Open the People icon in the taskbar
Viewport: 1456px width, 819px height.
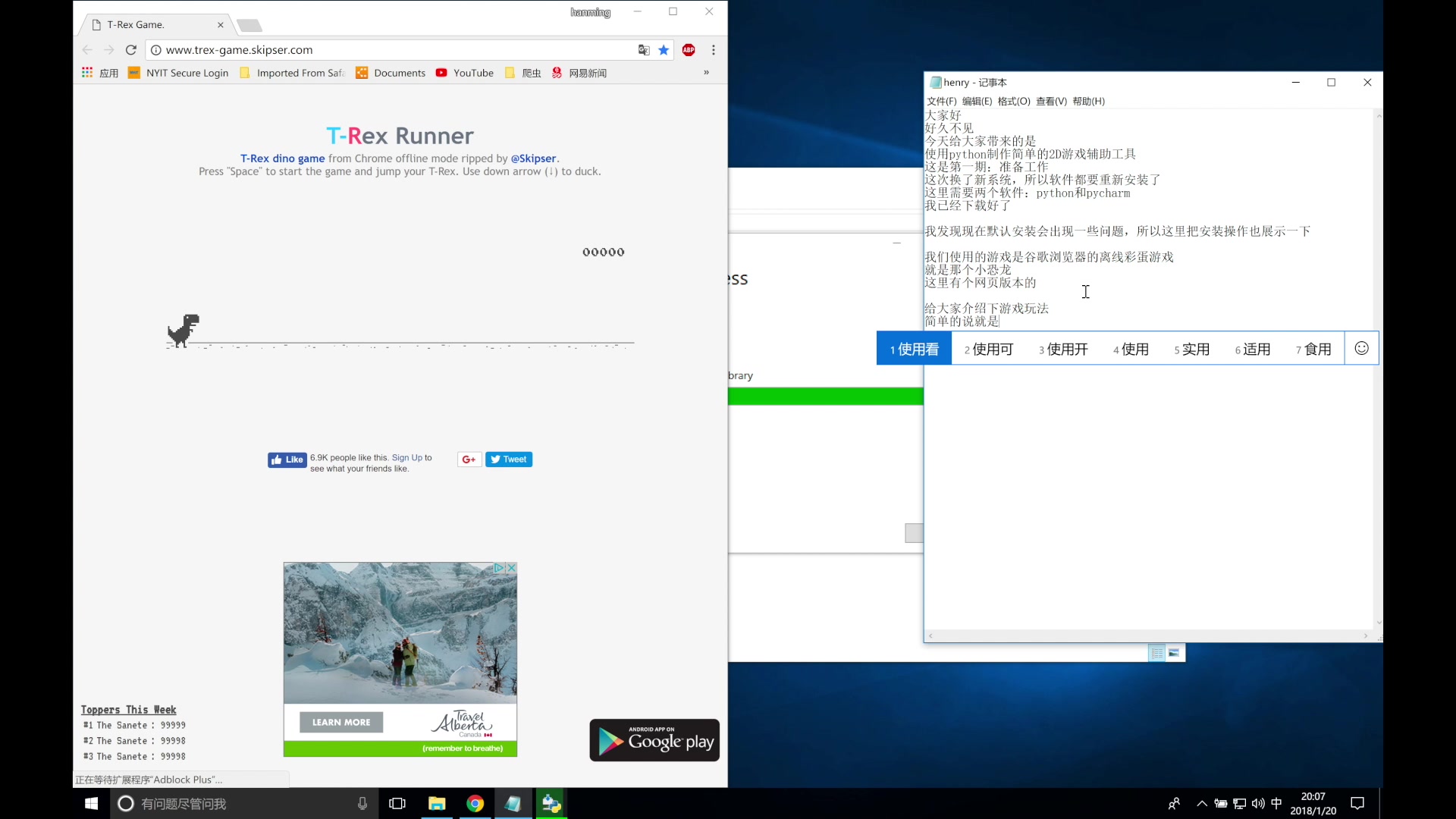click(x=1174, y=803)
